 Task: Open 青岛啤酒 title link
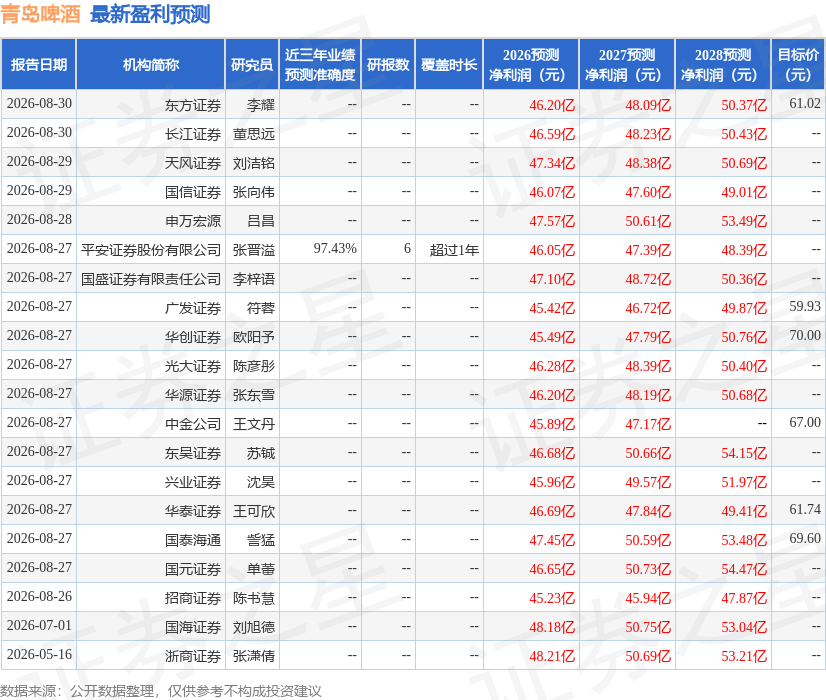tap(41, 14)
